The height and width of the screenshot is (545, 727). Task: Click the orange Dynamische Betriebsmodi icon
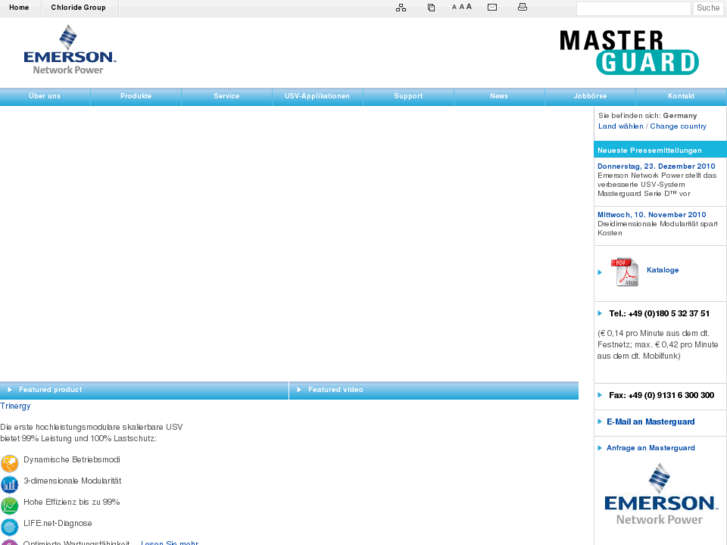point(9,463)
